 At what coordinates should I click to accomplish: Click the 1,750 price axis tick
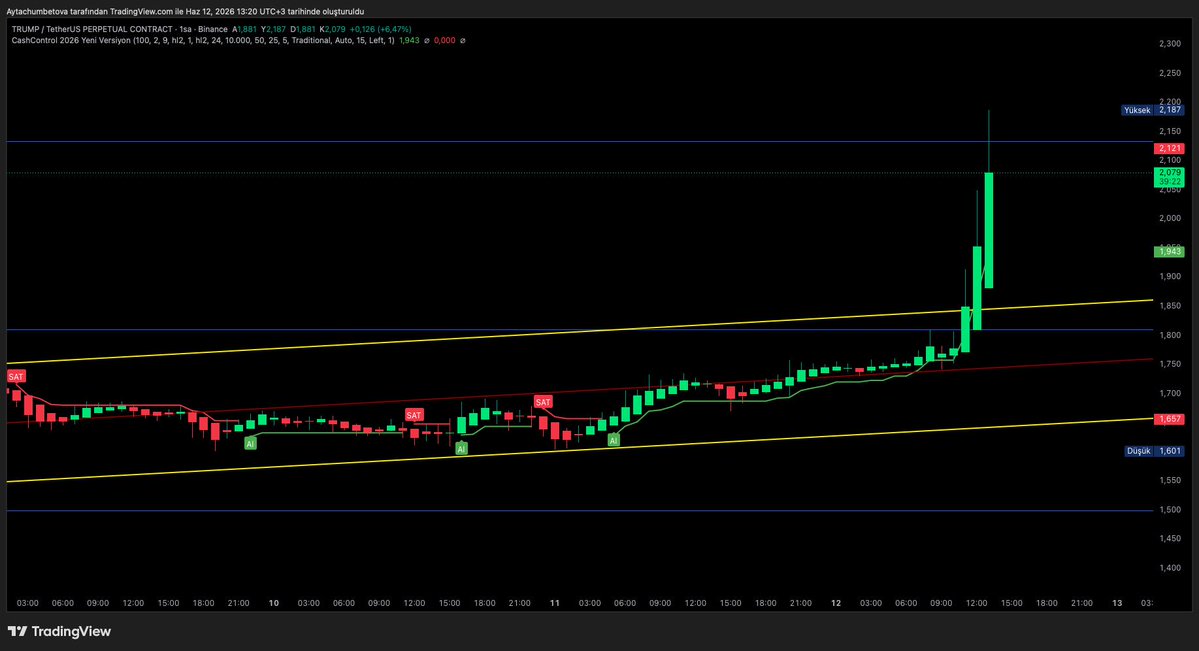1170,364
